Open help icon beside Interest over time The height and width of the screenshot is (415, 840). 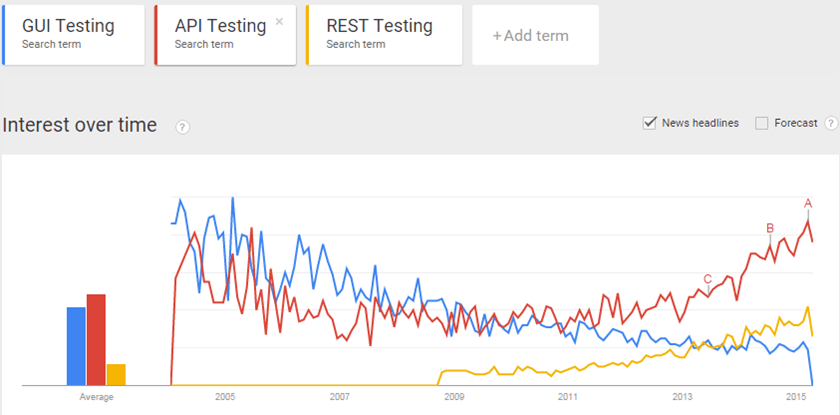coord(183,126)
